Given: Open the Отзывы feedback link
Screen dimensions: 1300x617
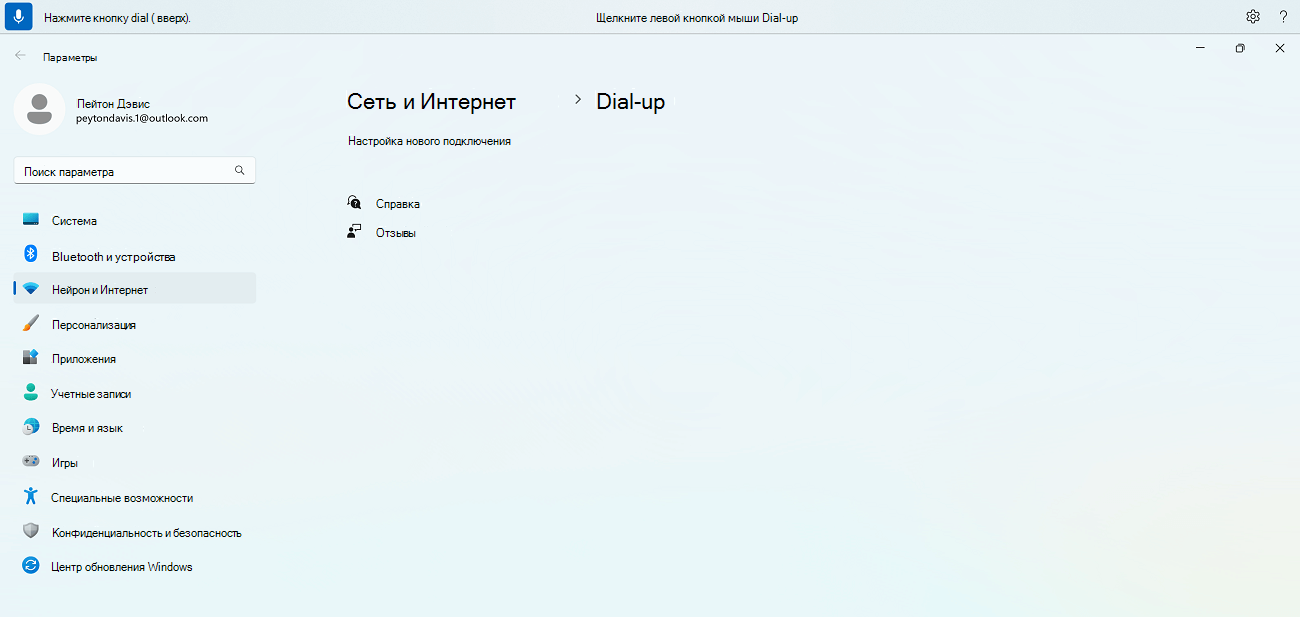Looking at the screenshot, I should click(396, 232).
